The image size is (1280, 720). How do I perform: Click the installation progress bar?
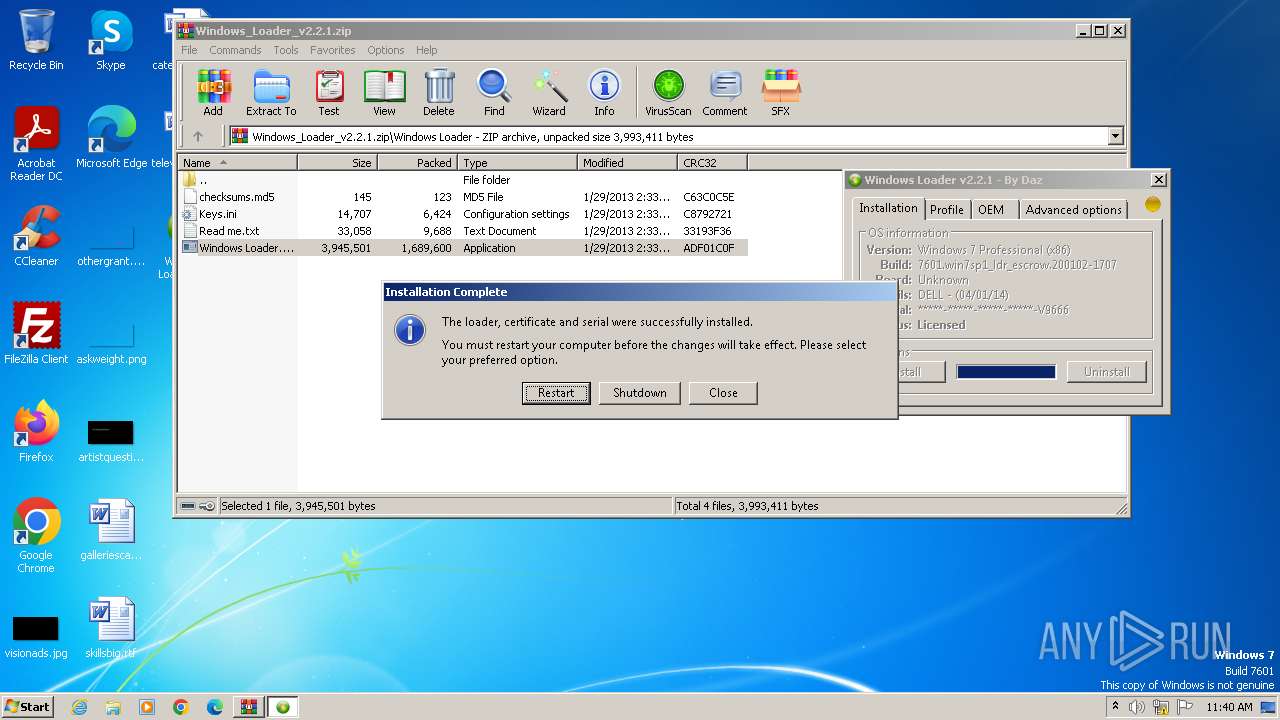(1006, 372)
